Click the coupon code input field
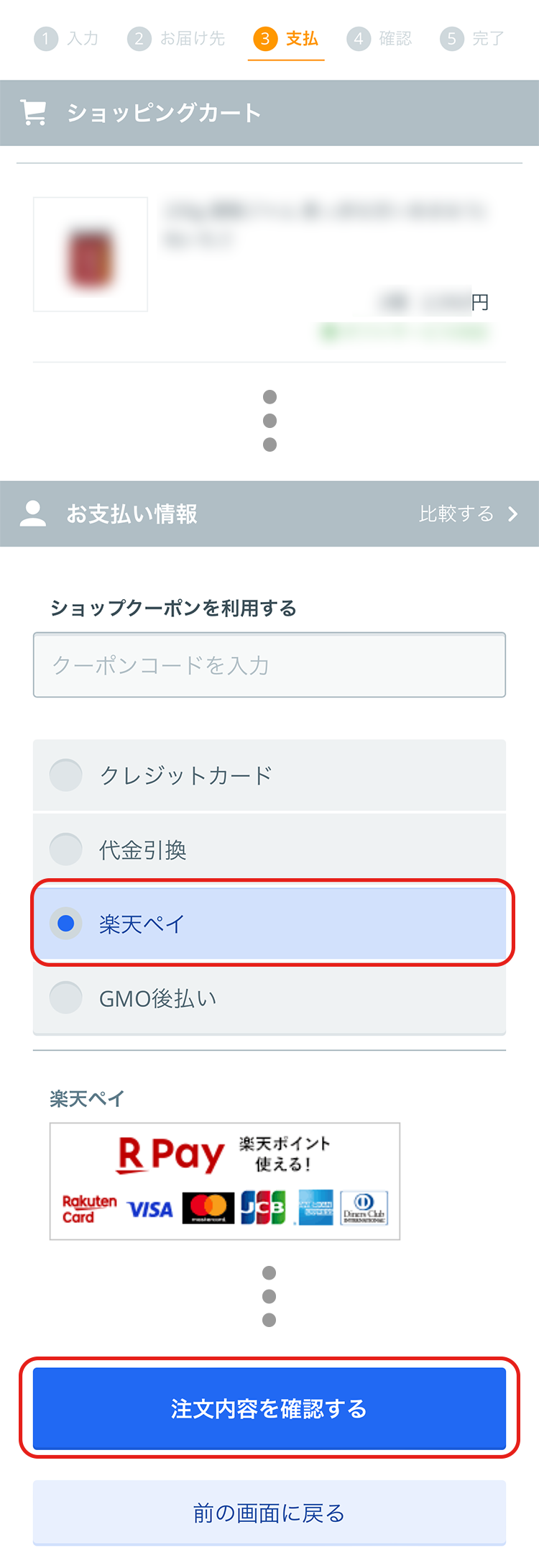The image size is (539, 1568). click(x=269, y=665)
